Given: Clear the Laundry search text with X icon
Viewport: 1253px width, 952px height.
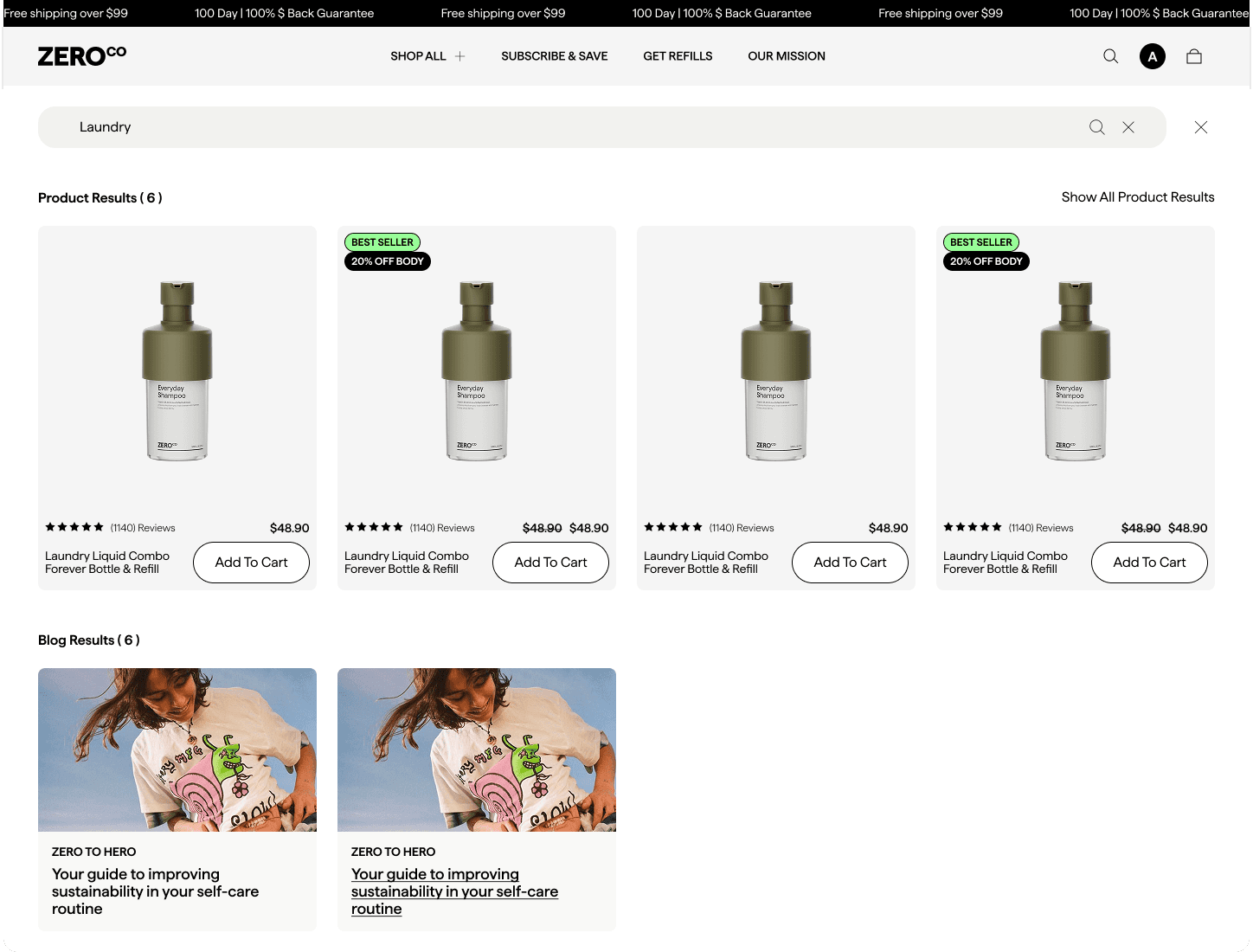Looking at the screenshot, I should (x=1128, y=127).
